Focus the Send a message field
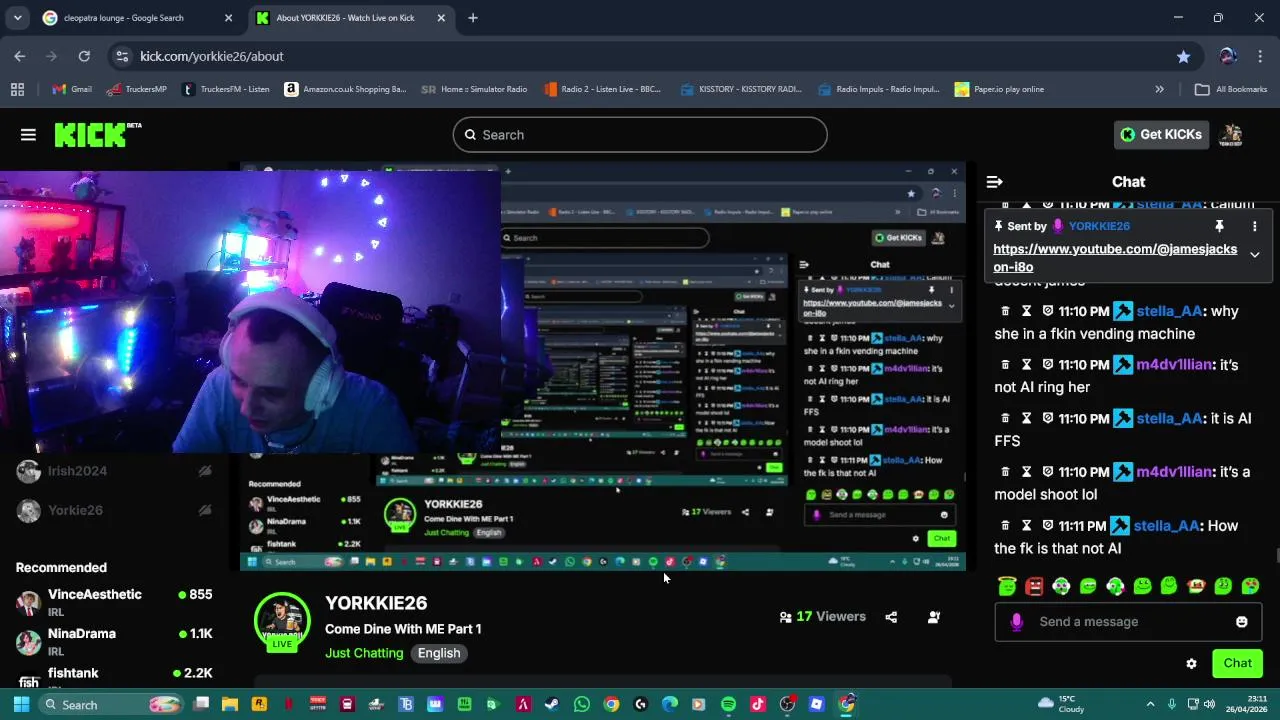Viewport: 1280px width, 720px height. (x=1128, y=622)
